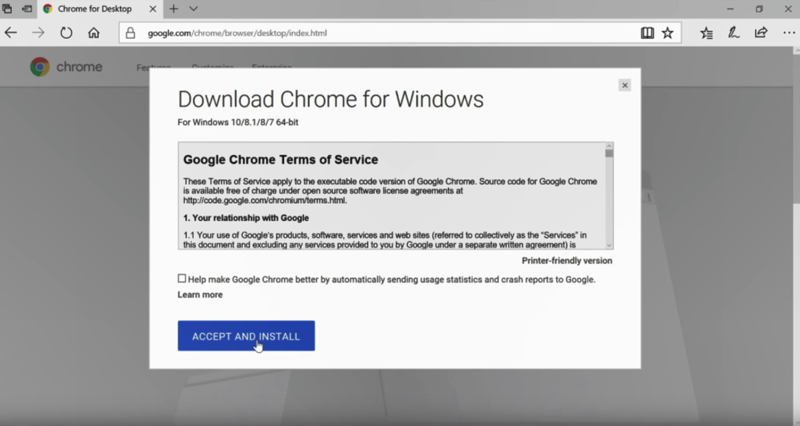Click terms scrollbar down arrow
The height and width of the screenshot is (426, 800).
click(609, 245)
